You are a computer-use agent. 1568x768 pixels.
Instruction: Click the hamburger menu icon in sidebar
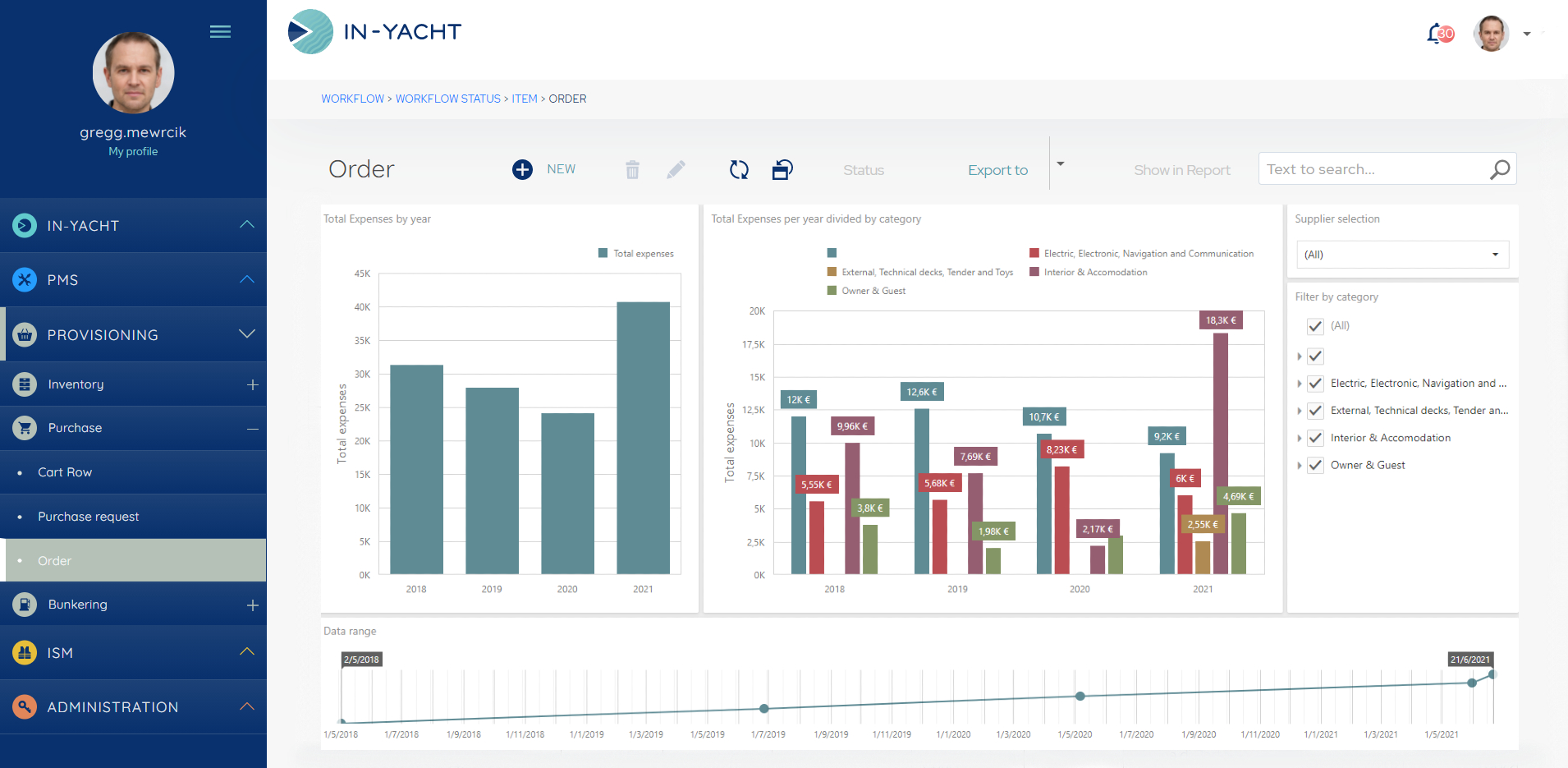220,32
